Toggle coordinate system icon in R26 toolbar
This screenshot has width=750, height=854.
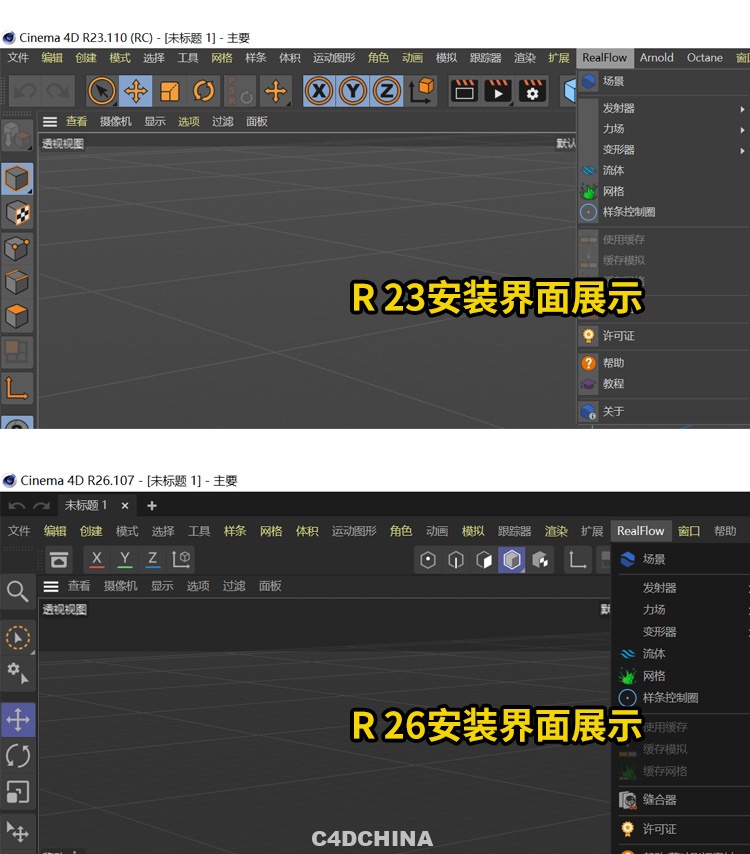181,559
